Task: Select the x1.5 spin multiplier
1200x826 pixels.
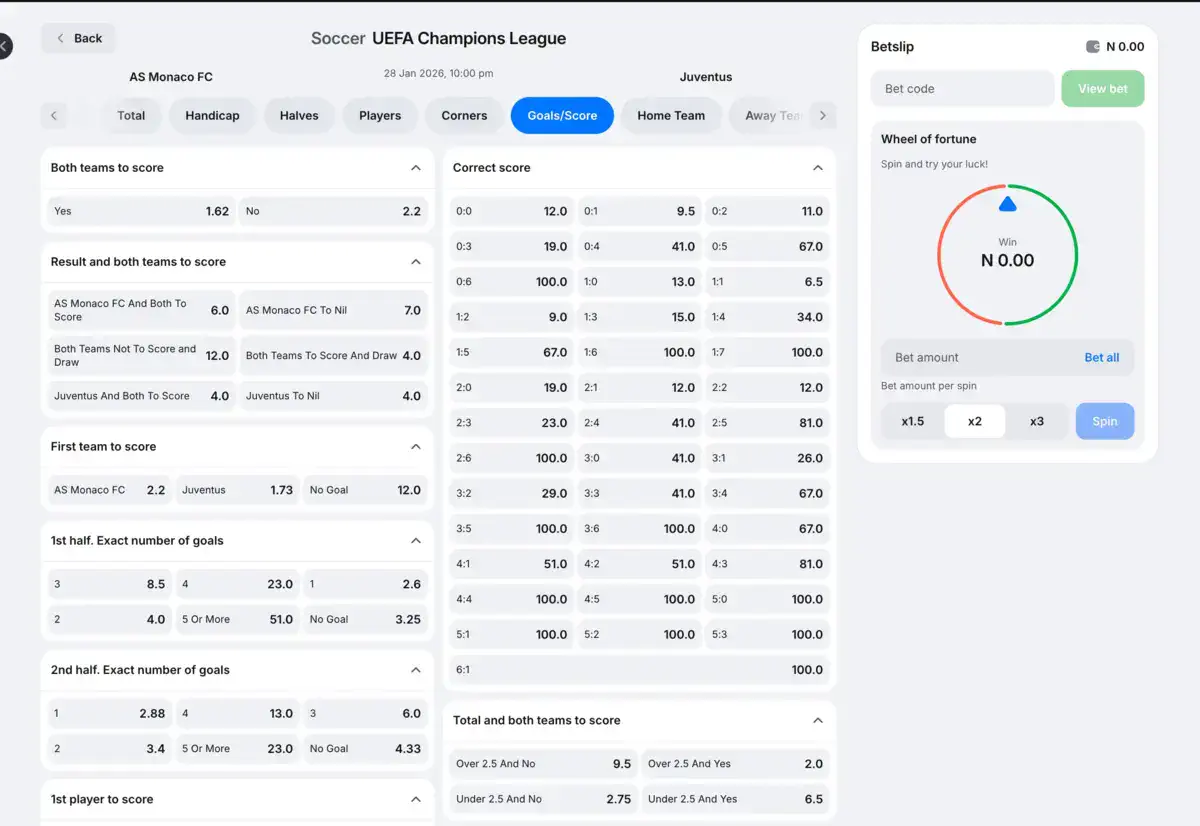Action: point(912,421)
